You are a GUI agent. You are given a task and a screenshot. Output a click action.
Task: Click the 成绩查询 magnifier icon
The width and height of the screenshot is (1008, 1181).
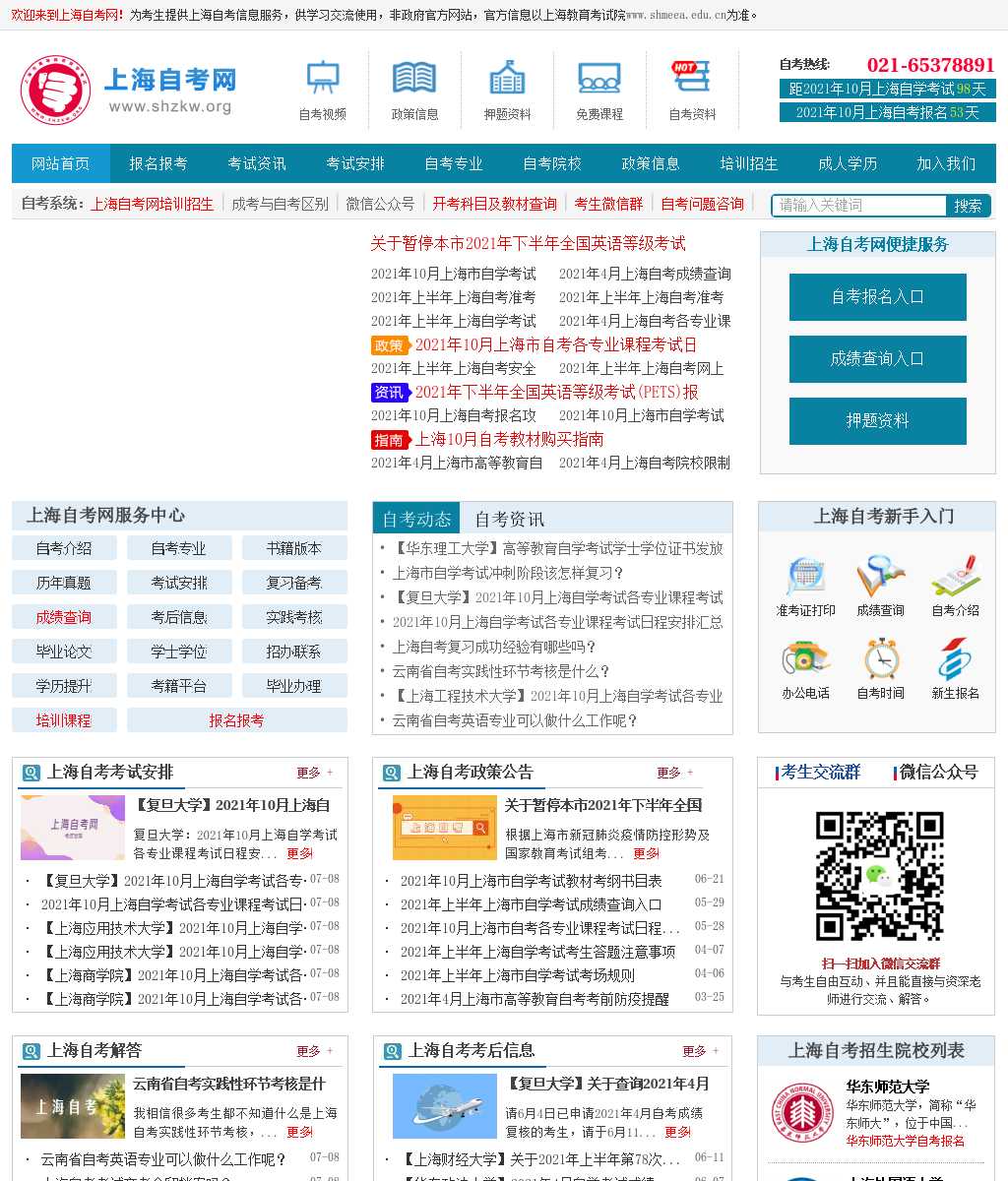point(880,576)
